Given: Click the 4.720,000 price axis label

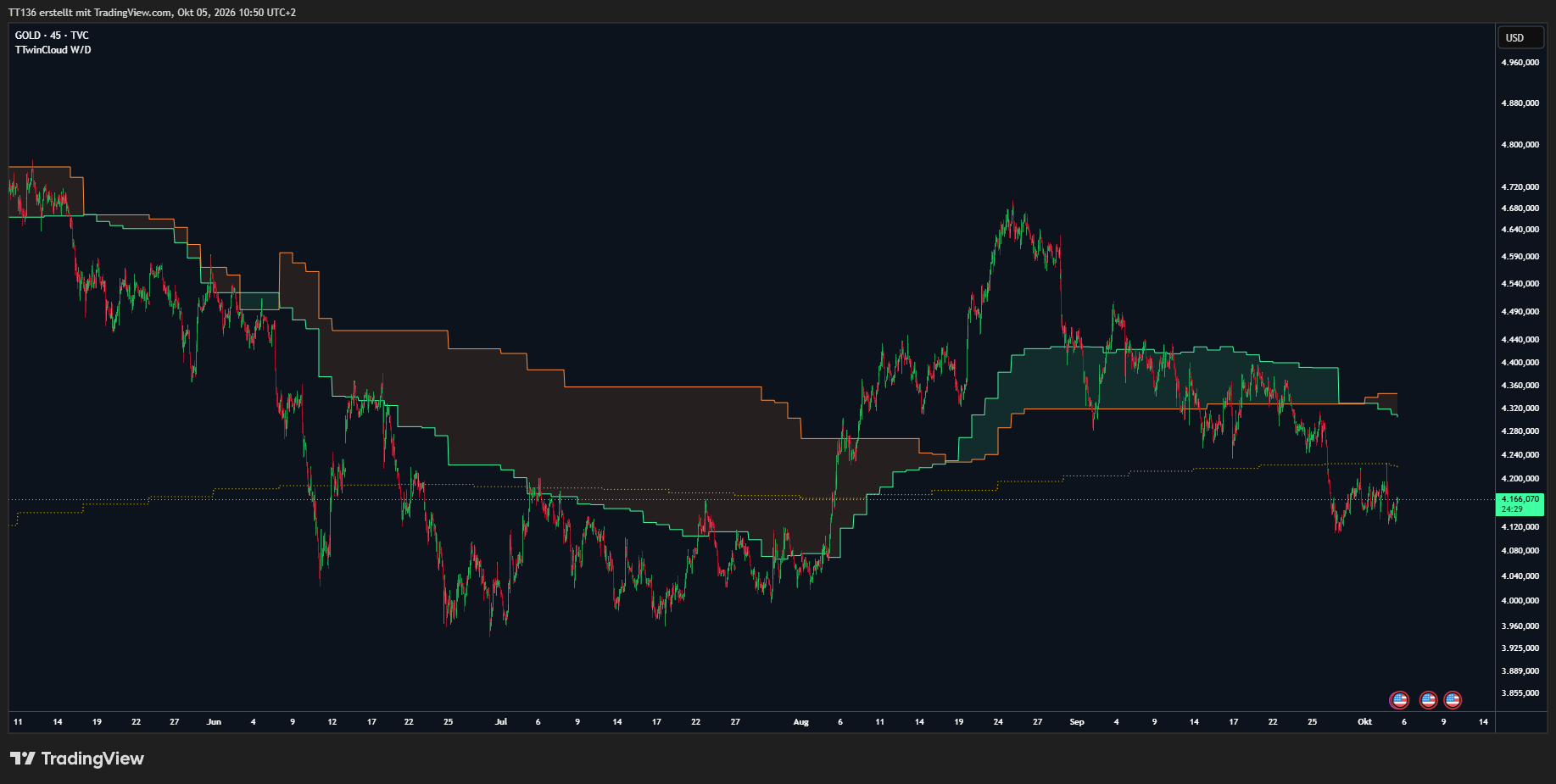Looking at the screenshot, I should [1520, 186].
